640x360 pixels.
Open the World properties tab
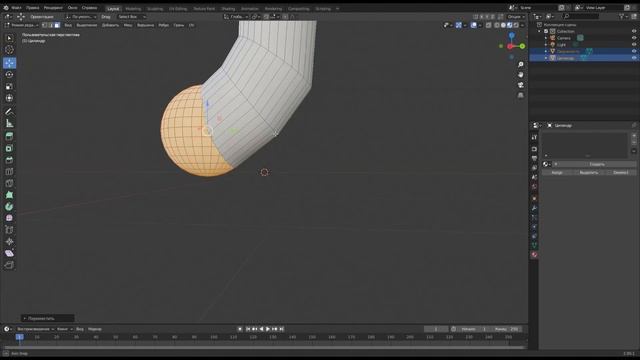click(x=534, y=187)
